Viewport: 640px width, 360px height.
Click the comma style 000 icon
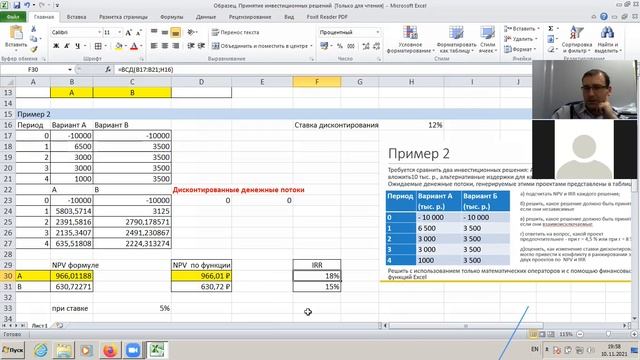[x=351, y=46]
